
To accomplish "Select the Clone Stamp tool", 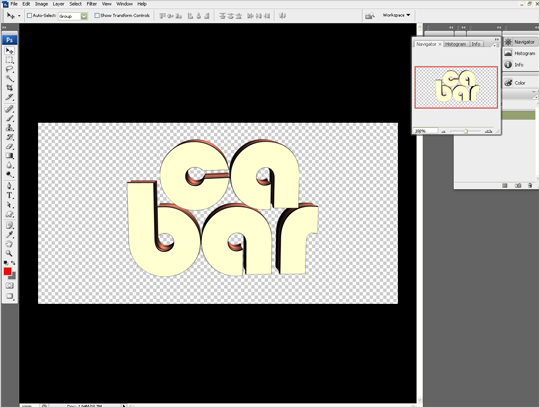I will 10,128.
